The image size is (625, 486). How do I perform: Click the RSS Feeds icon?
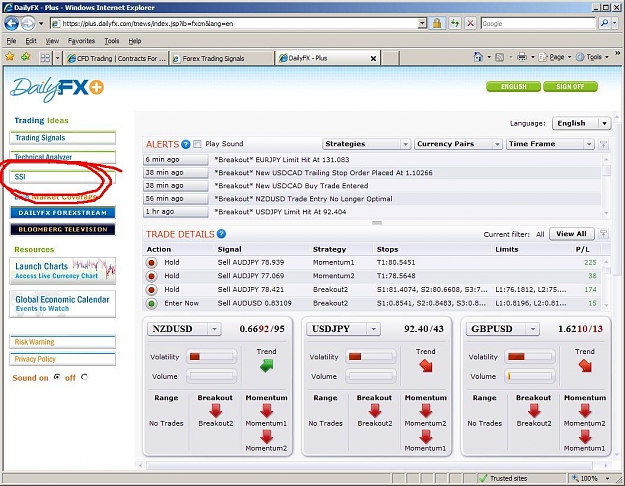pyautogui.click(x=499, y=57)
